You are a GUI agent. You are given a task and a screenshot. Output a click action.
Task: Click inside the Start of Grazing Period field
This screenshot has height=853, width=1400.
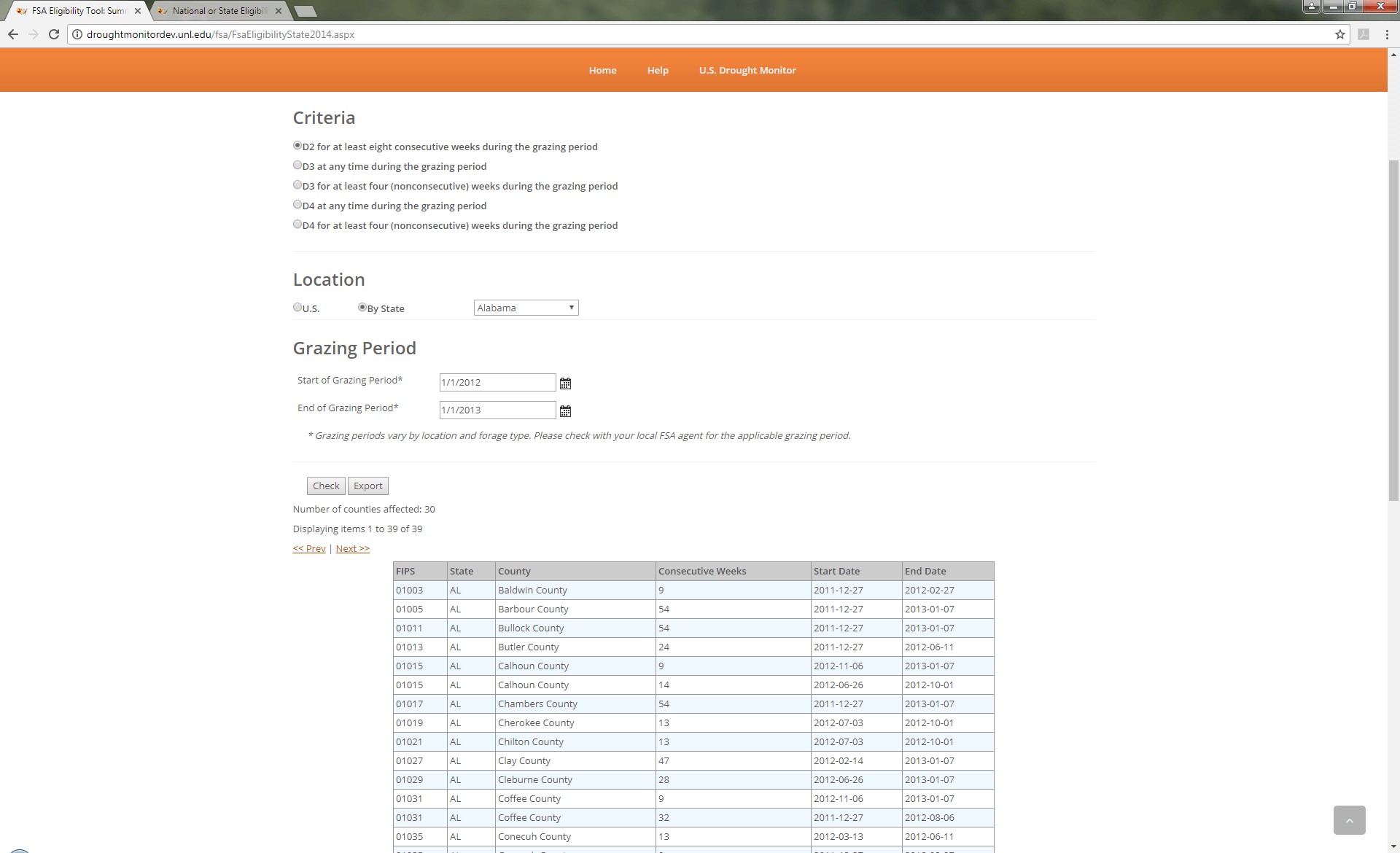497,382
